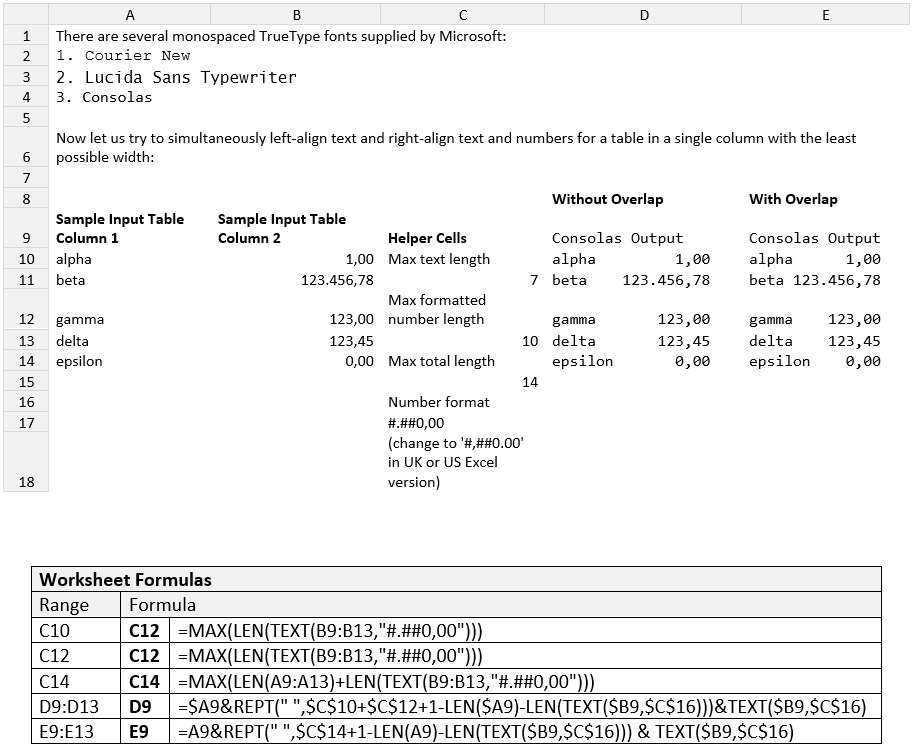Click value 123,45 in column B
Image resolution: width=915 pixels, height=746 pixels.
351,341
